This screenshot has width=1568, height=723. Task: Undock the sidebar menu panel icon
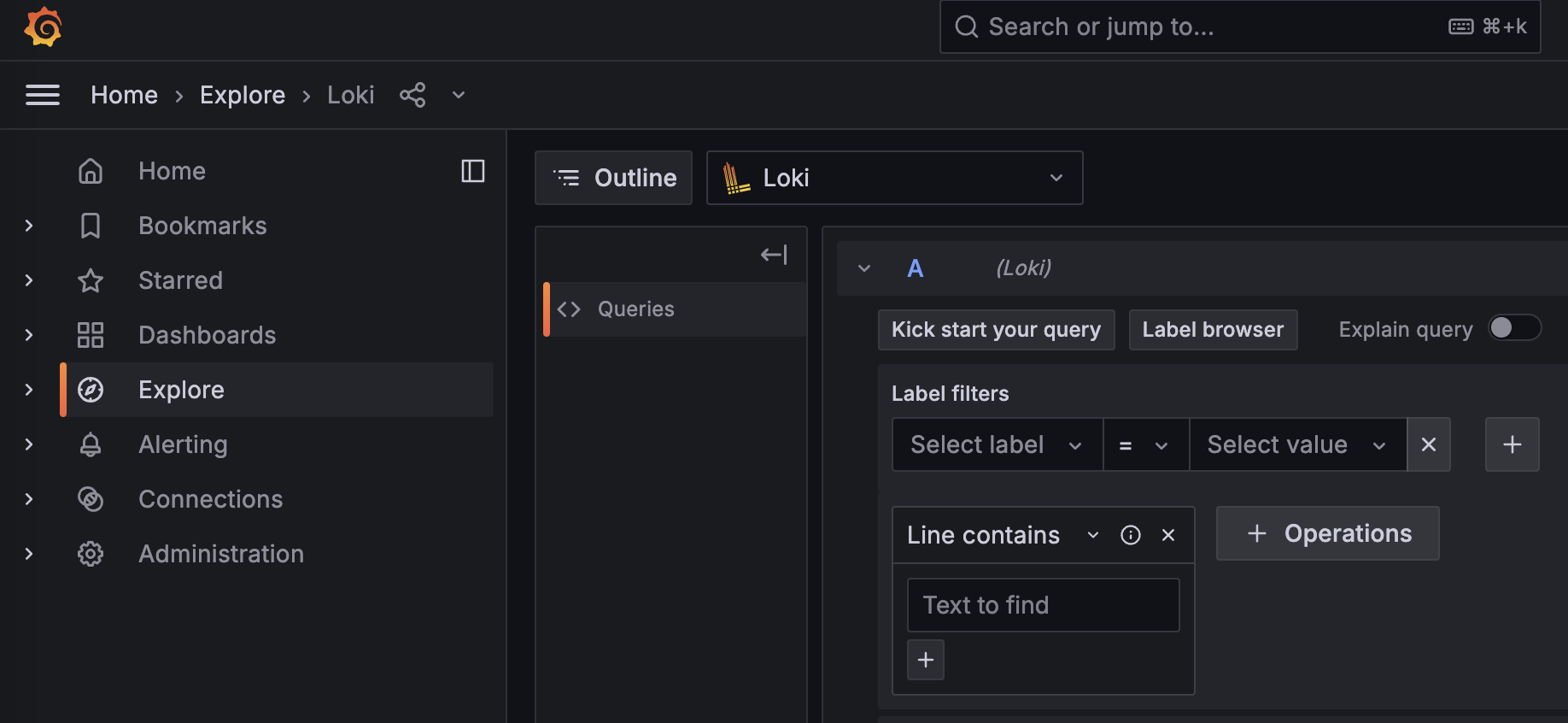pyautogui.click(x=473, y=171)
